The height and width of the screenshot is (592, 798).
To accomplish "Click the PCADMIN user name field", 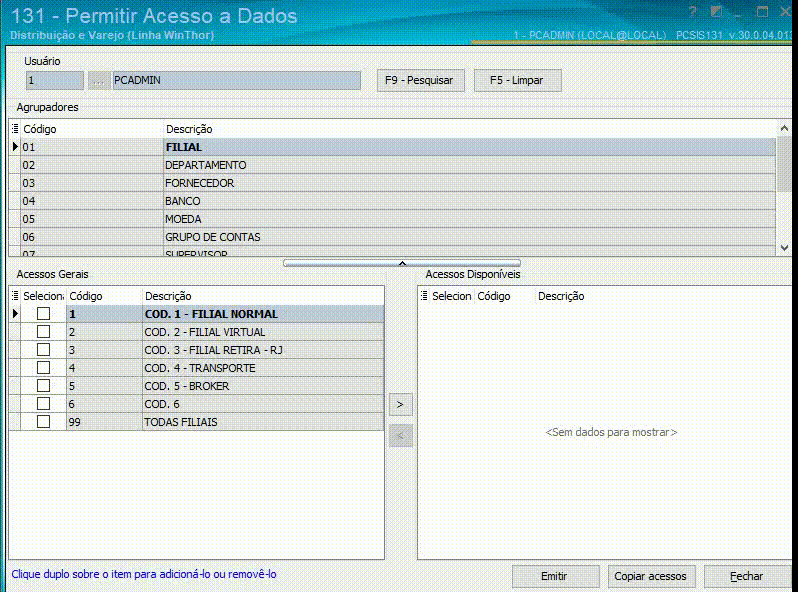I will coord(237,80).
